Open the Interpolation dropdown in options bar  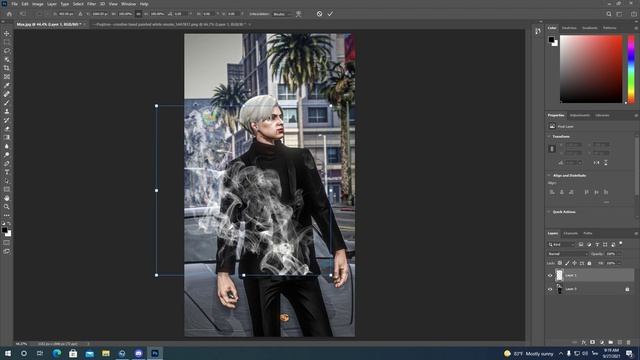click(x=282, y=14)
